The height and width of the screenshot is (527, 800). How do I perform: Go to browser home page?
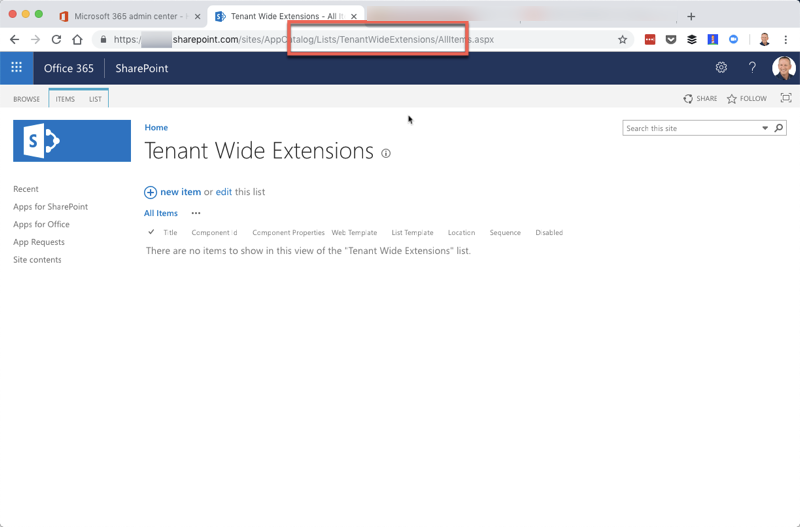click(77, 39)
